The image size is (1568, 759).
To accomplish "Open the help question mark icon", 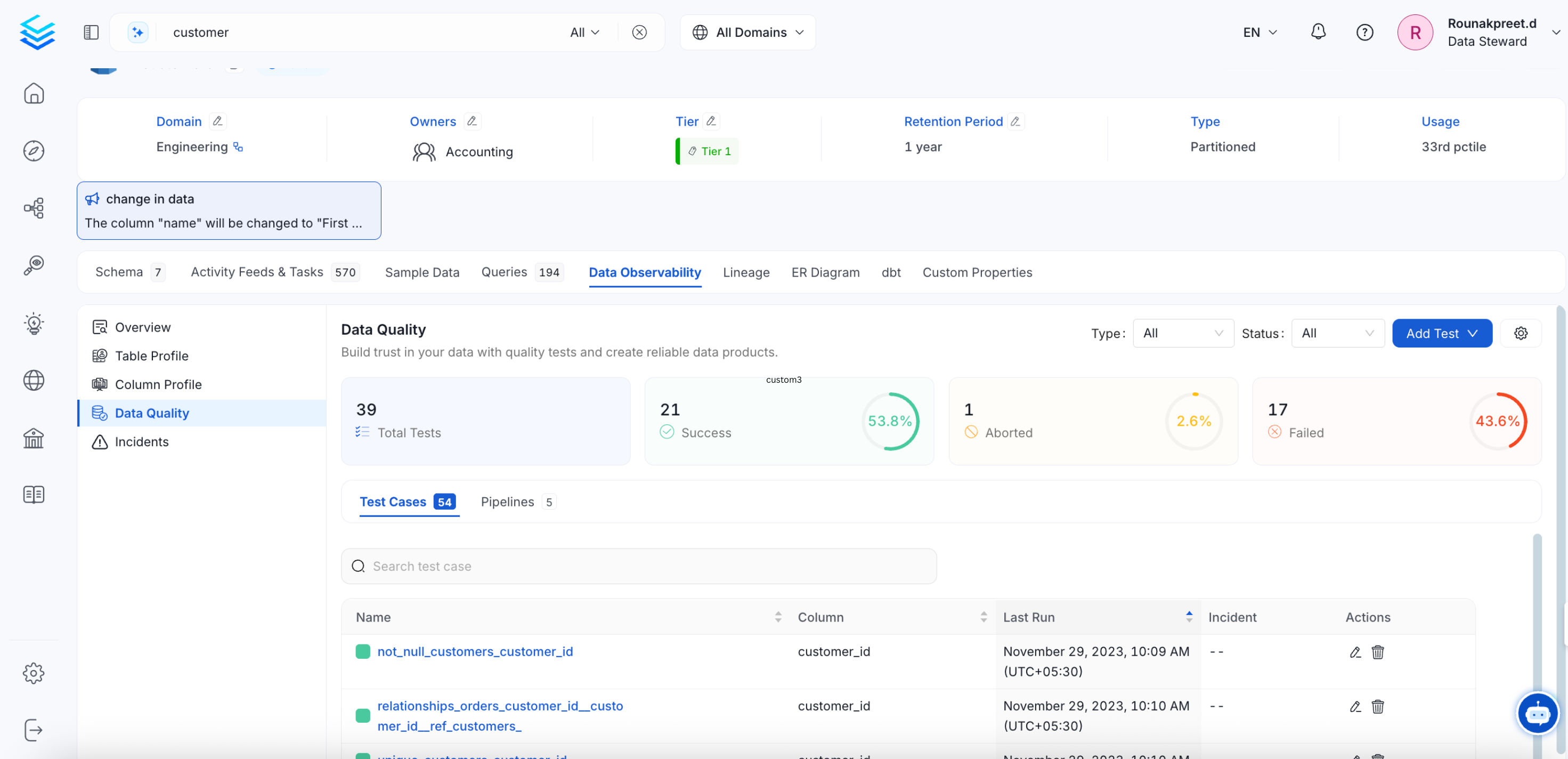I will click(1364, 31).
